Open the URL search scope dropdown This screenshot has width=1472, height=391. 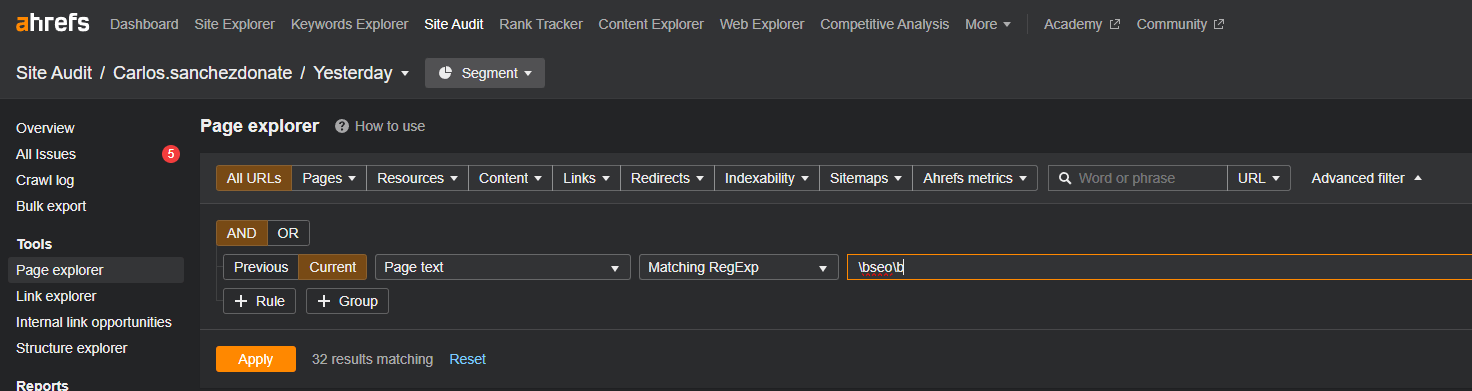click(x=1259, y=178)
